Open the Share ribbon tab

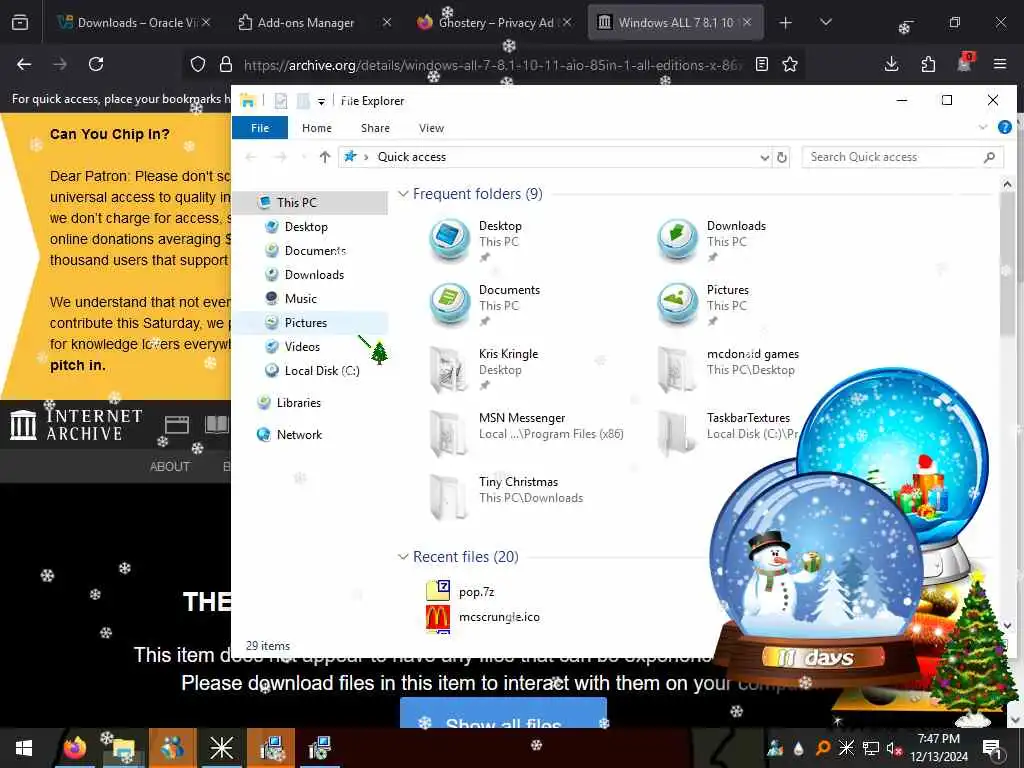(376, 128)
